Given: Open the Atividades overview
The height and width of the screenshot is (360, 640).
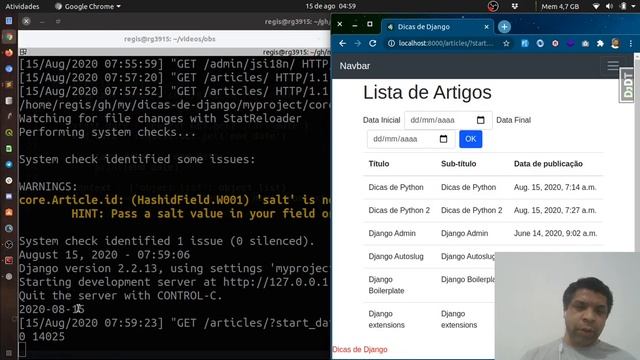Looking at the screenshot, I should pyautogui.click(x=22, y=7).
